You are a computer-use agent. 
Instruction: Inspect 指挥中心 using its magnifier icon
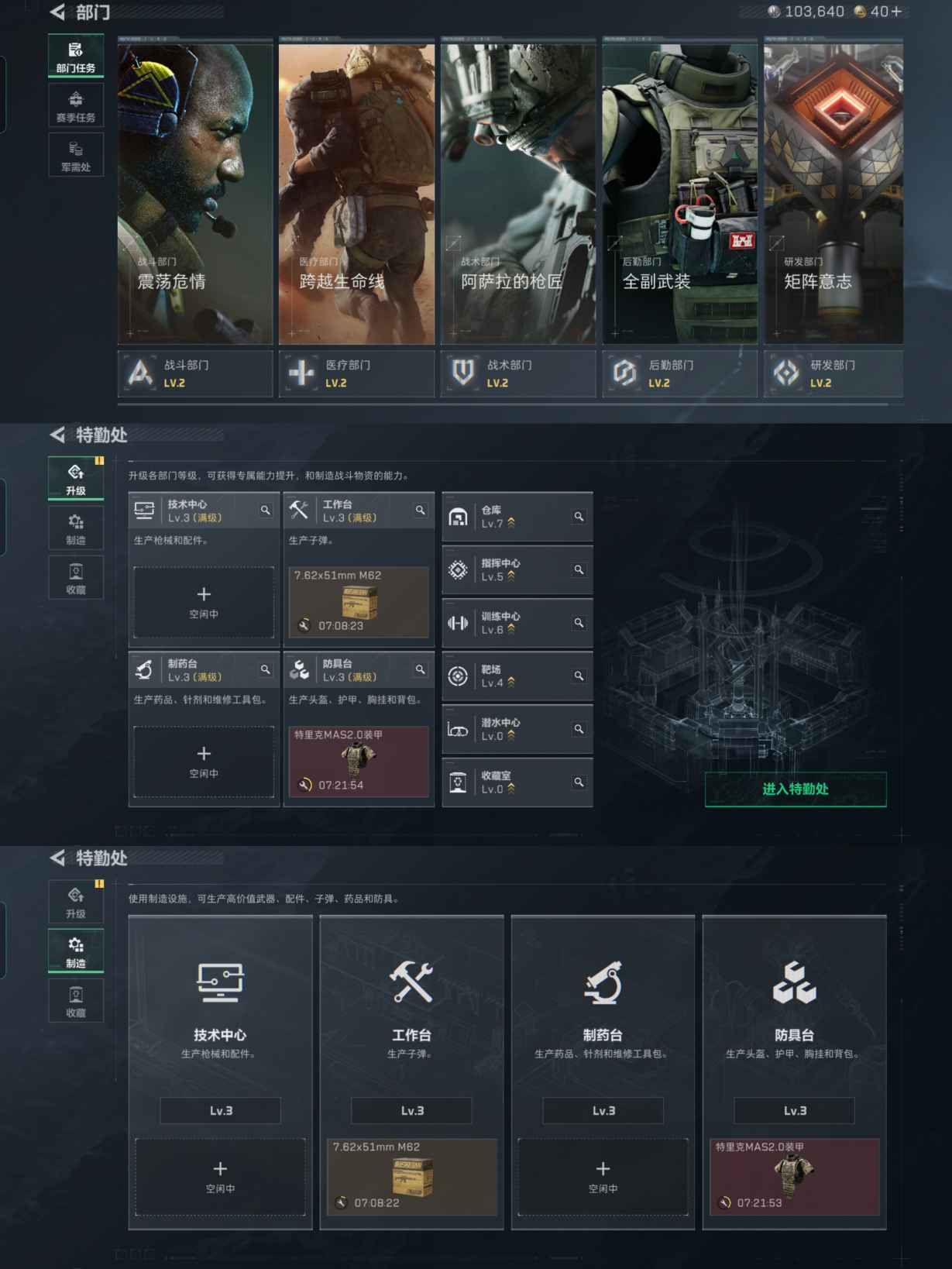coord(579,569)
